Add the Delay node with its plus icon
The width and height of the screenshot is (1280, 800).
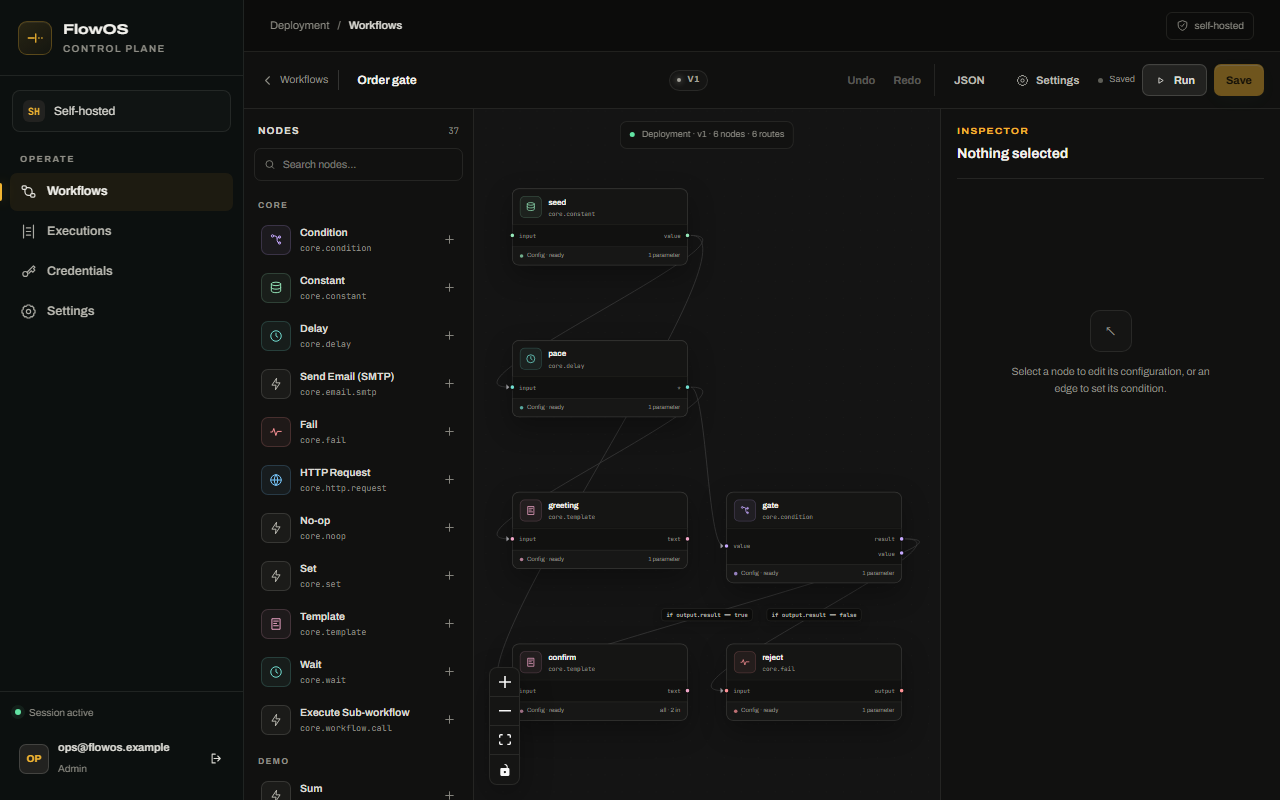tap(450, 336)
